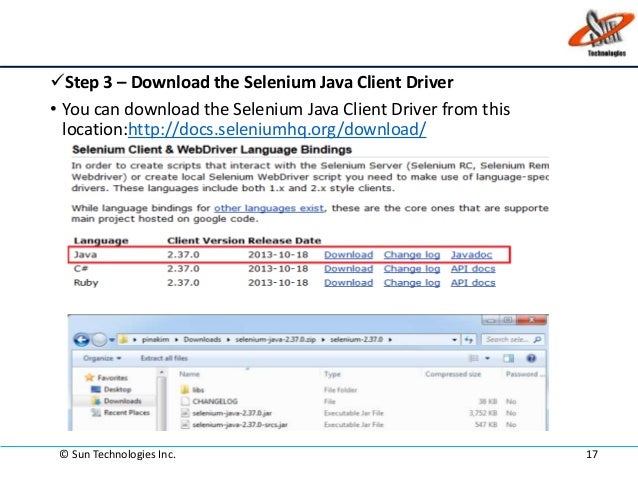Close the Explorer window
The image size is (638, 479).
point(531,320)
